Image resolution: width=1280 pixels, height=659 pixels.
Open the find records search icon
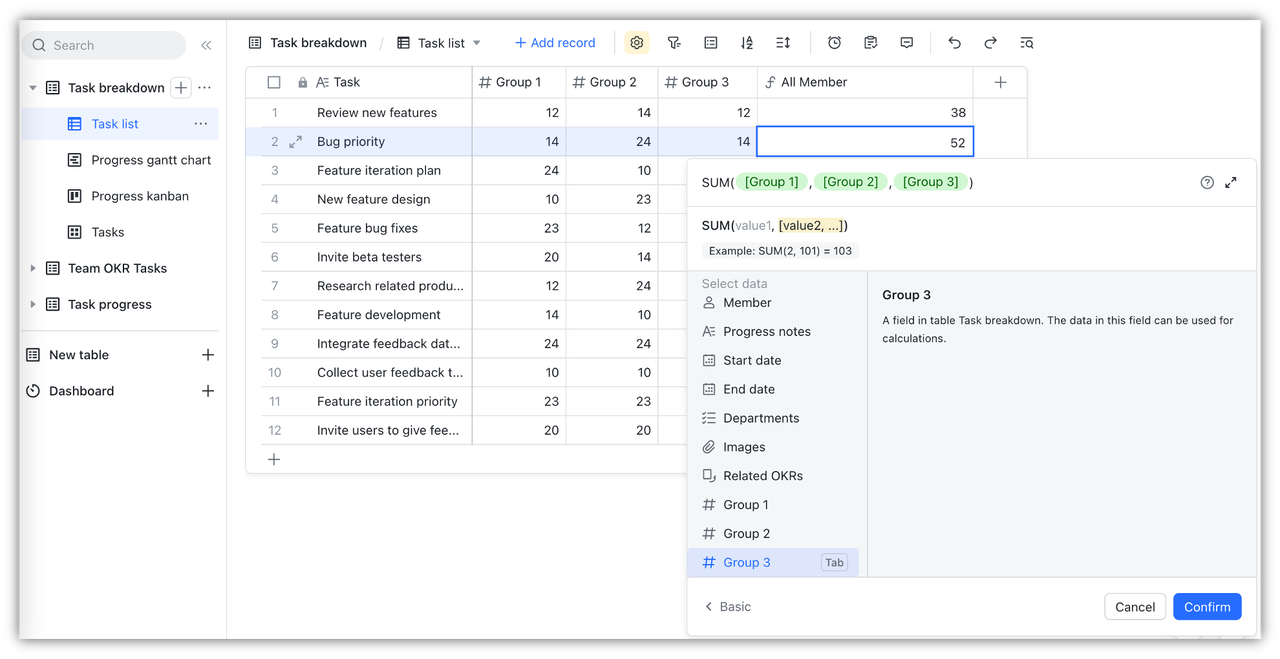(1026, 43)
